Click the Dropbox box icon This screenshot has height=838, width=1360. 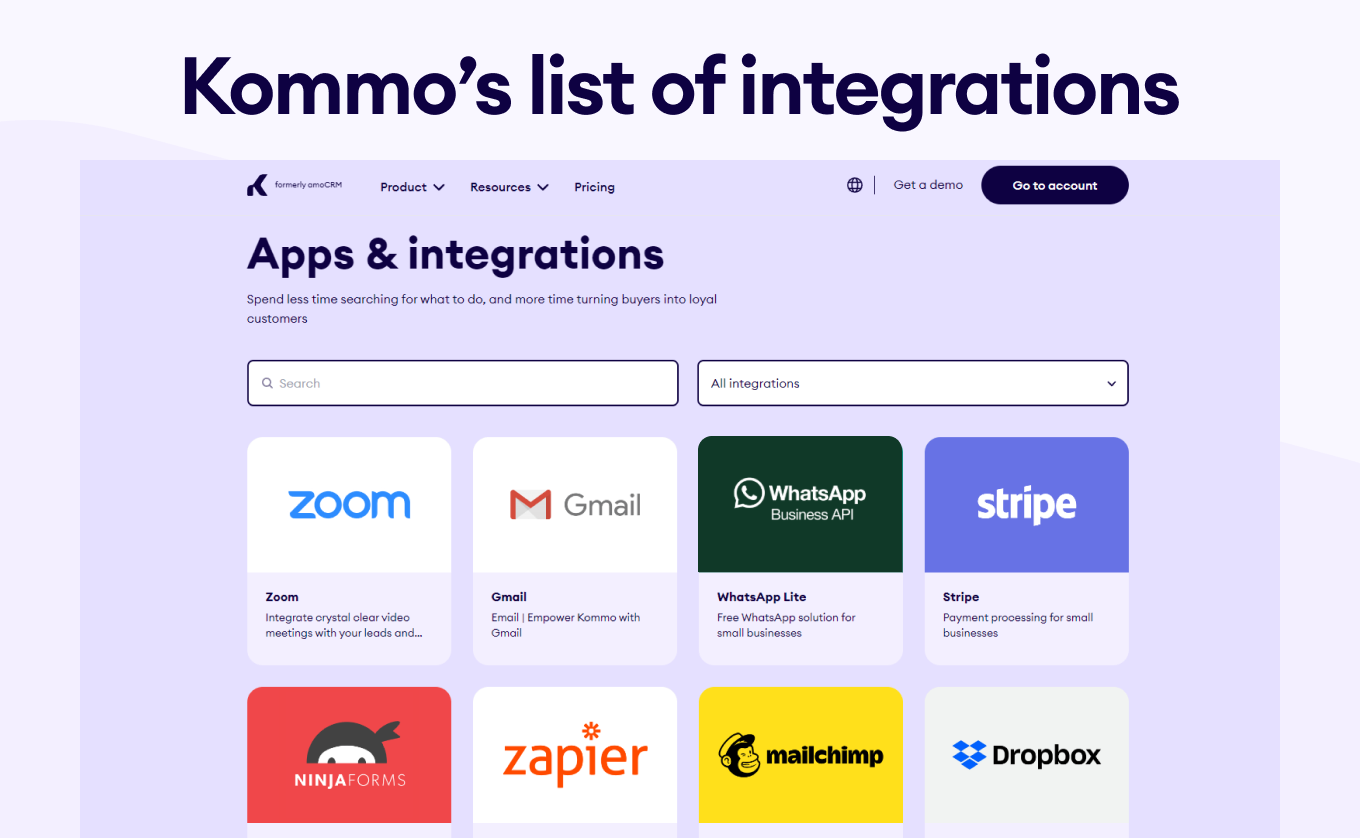click(969, 754)
